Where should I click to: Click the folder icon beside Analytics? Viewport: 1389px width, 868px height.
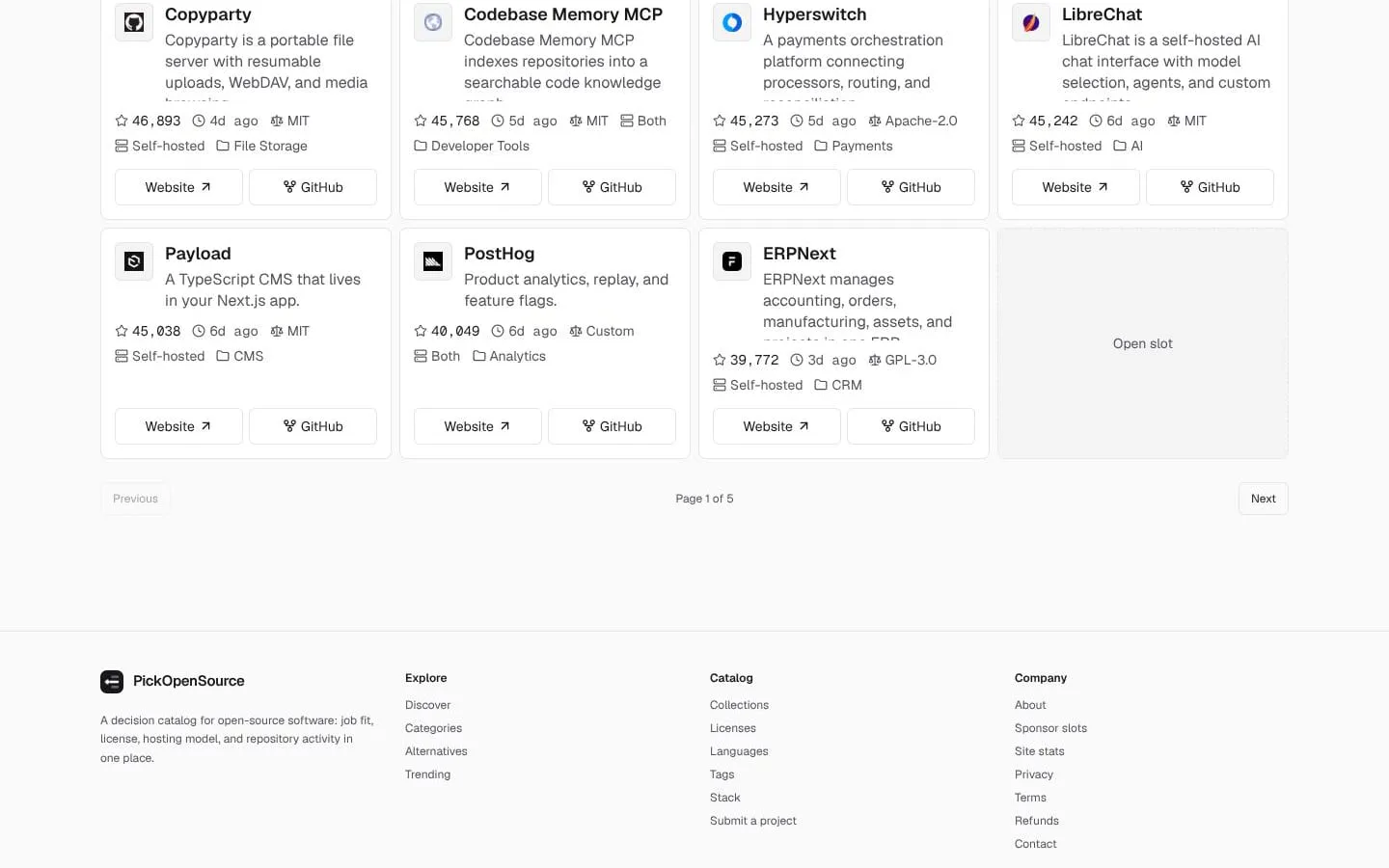pyautogui.click(x=479, y=356)
